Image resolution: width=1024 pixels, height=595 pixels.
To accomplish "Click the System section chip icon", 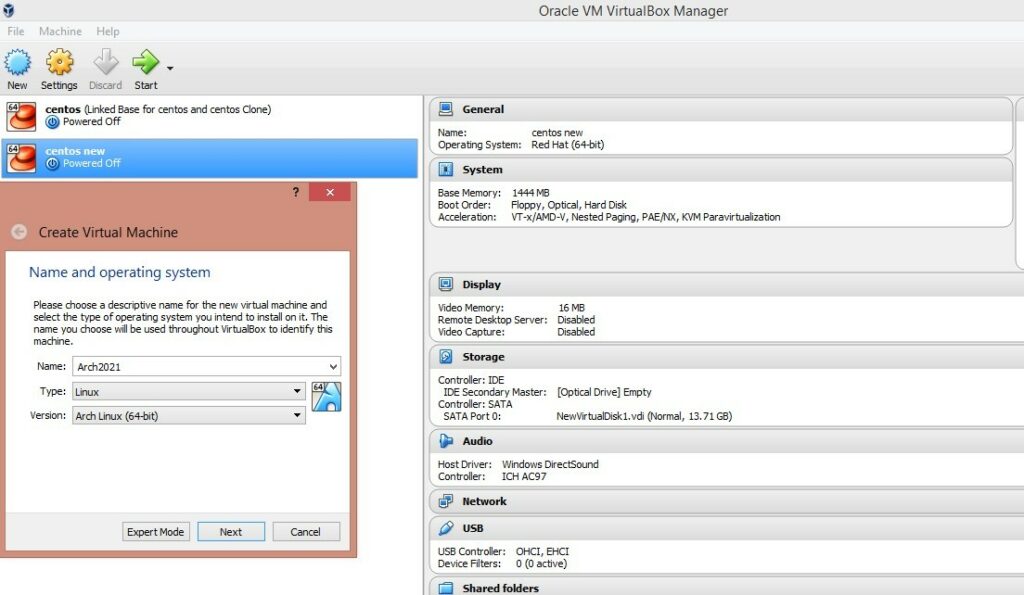I will (x=446, y=169).
